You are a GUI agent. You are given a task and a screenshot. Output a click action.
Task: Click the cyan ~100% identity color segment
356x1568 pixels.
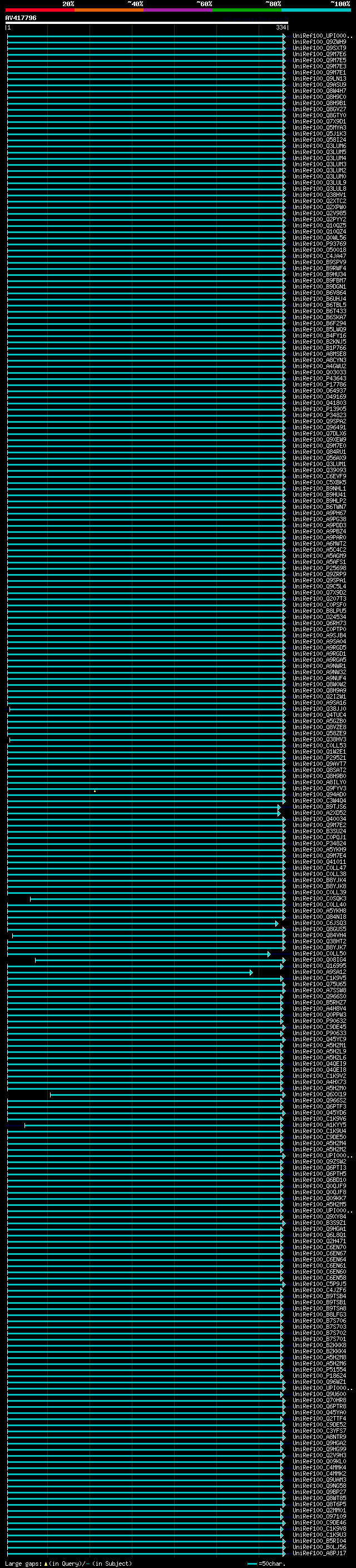pyautogui.click(x=315, y=10)
